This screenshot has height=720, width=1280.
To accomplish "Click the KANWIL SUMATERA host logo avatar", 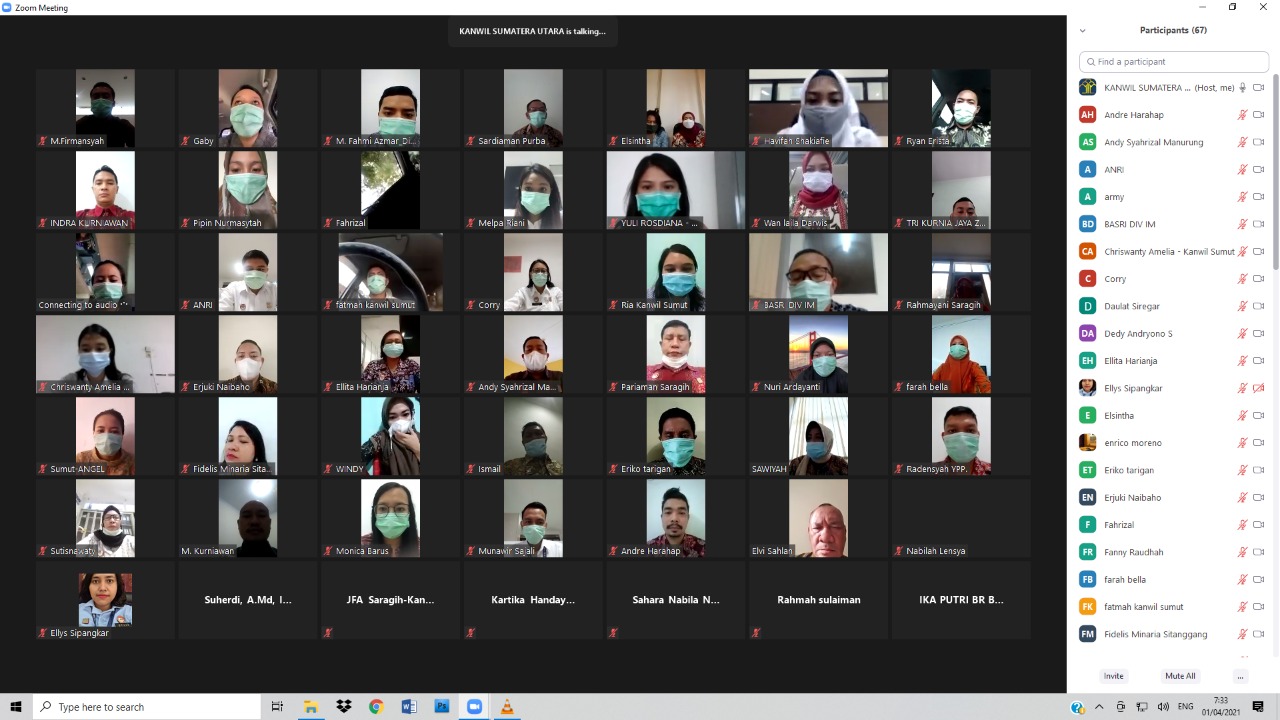I will coord(1087,87).
